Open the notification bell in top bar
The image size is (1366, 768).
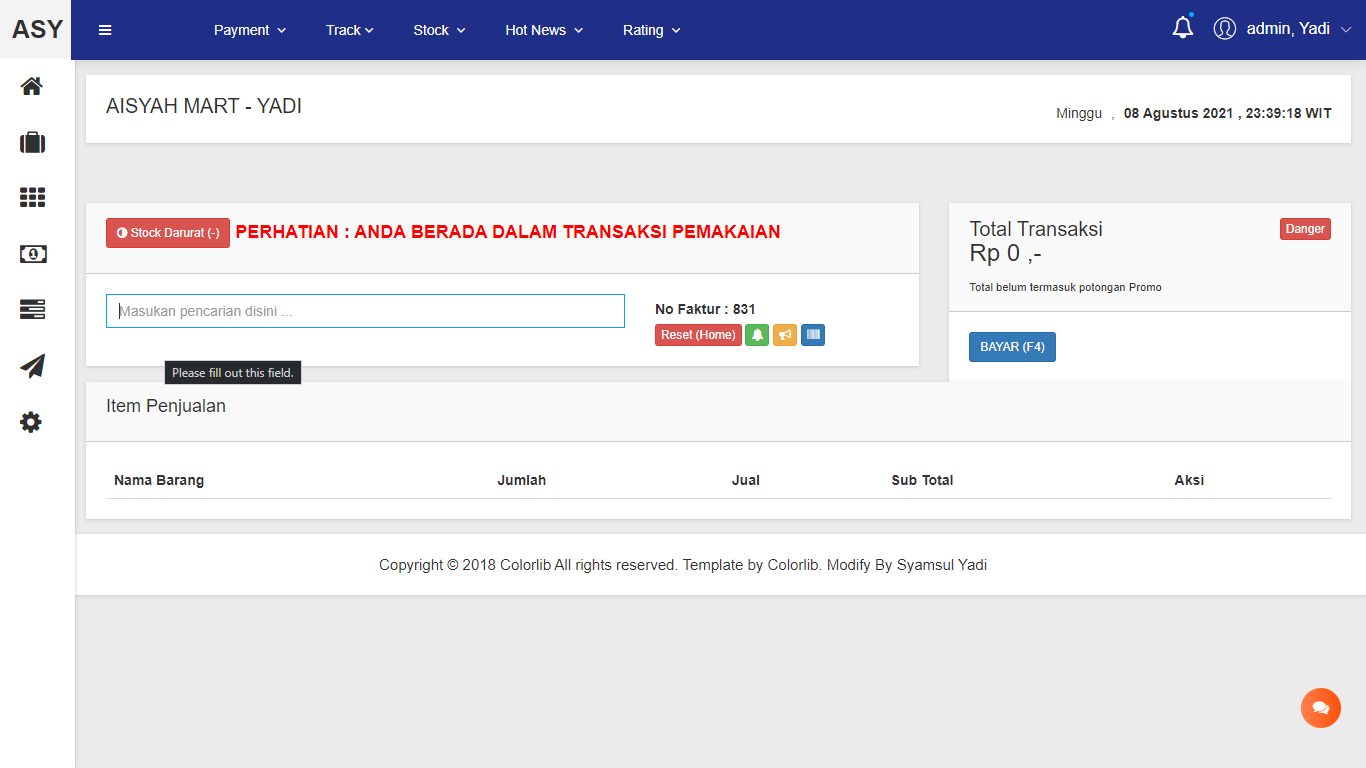click(1183, 28)
